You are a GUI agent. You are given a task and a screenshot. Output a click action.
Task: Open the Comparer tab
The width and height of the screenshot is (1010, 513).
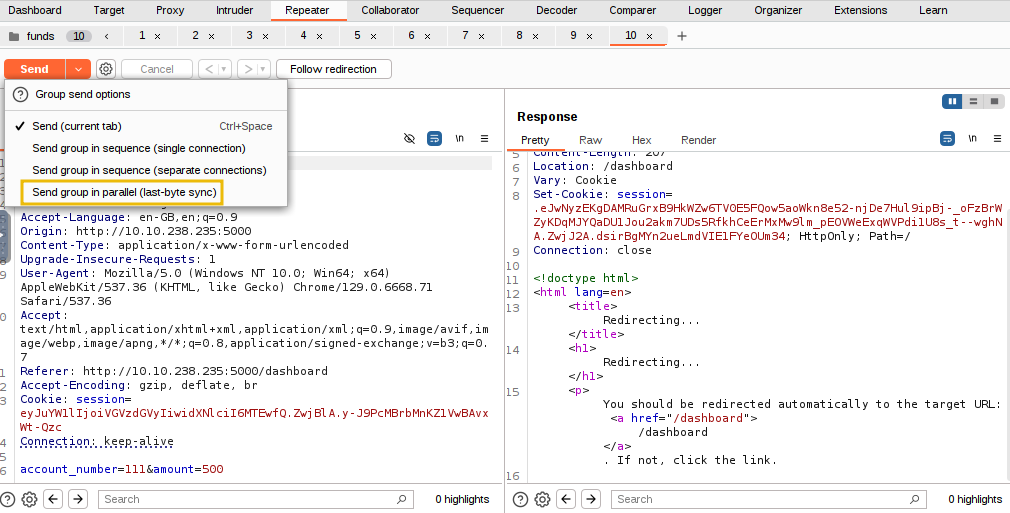632,10
